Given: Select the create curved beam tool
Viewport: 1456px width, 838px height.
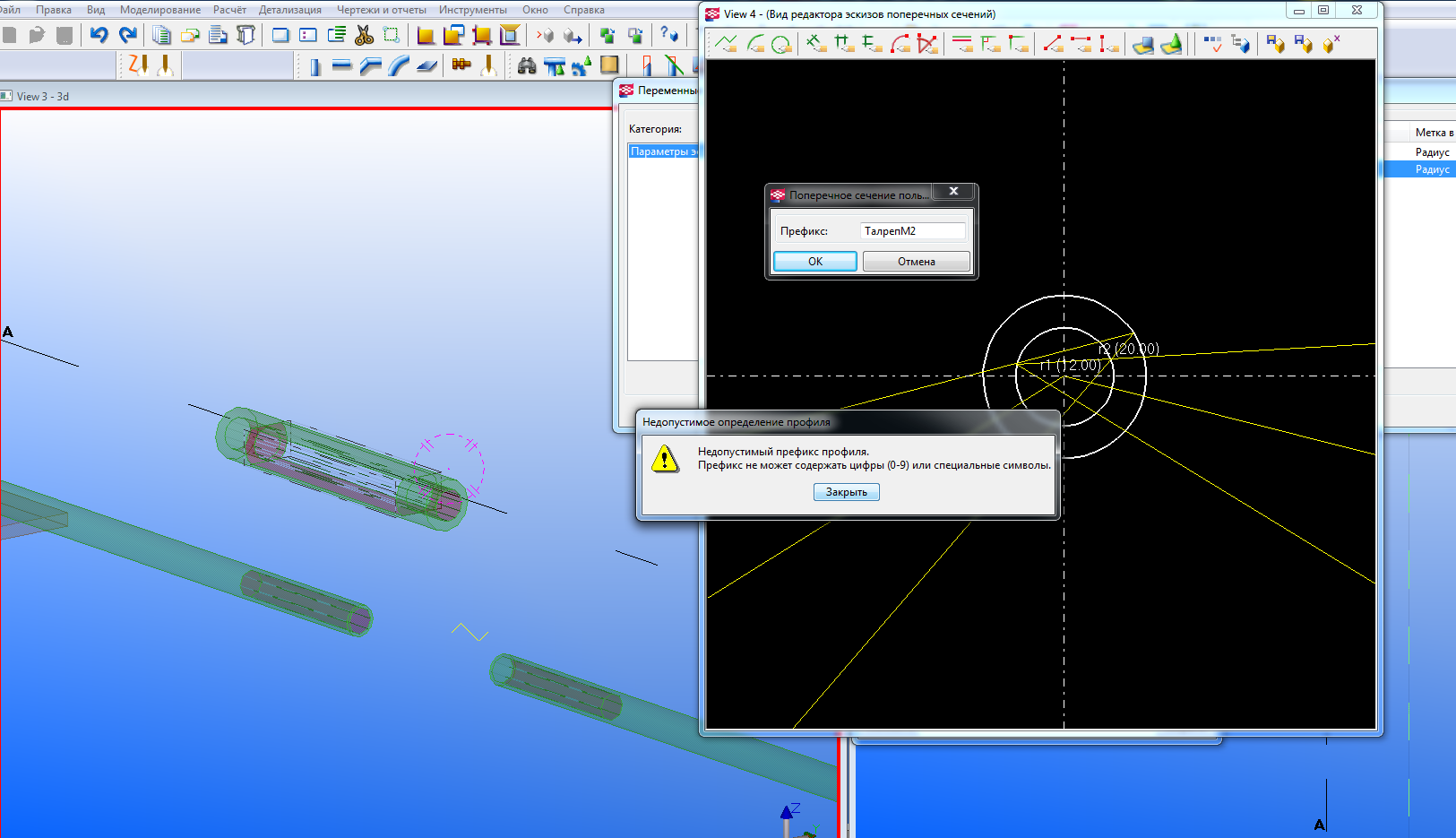Looking at the screenshot, I should click(400, 65).
